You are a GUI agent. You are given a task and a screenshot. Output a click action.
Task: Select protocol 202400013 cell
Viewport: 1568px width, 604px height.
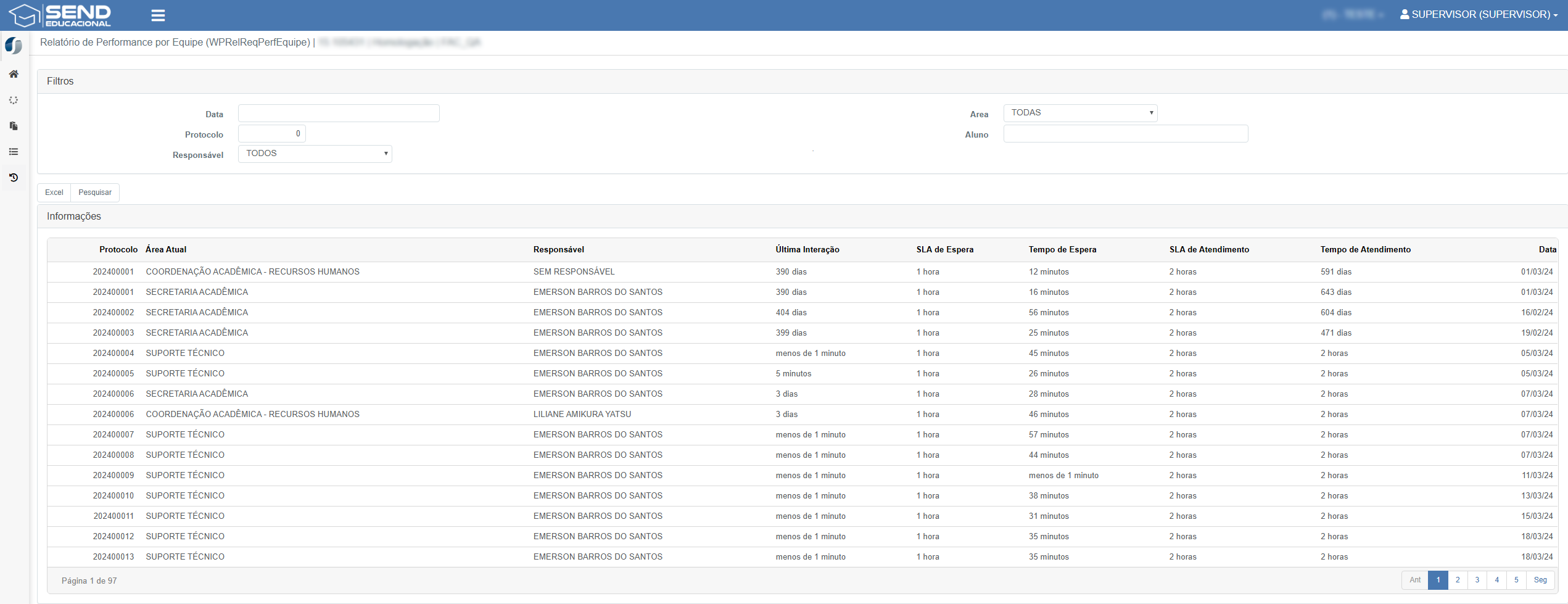[x=113, y=557]
